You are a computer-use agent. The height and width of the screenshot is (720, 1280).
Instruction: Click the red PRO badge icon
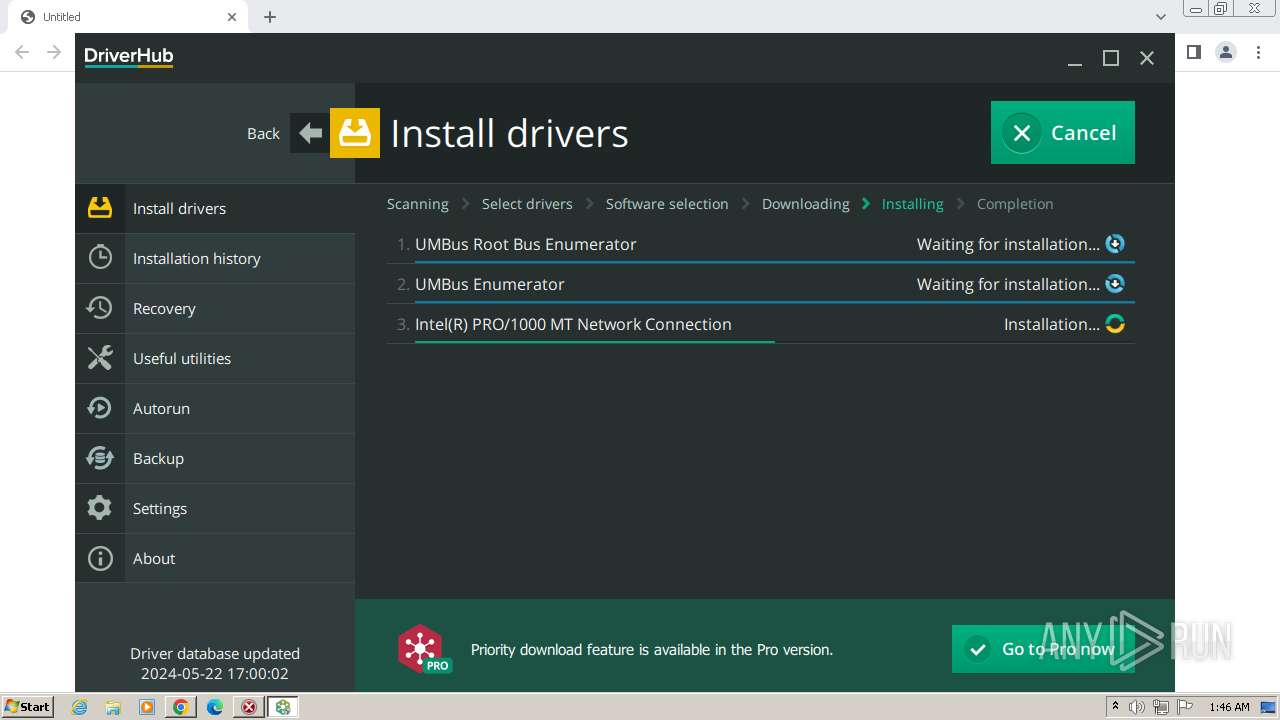point(424,649)
